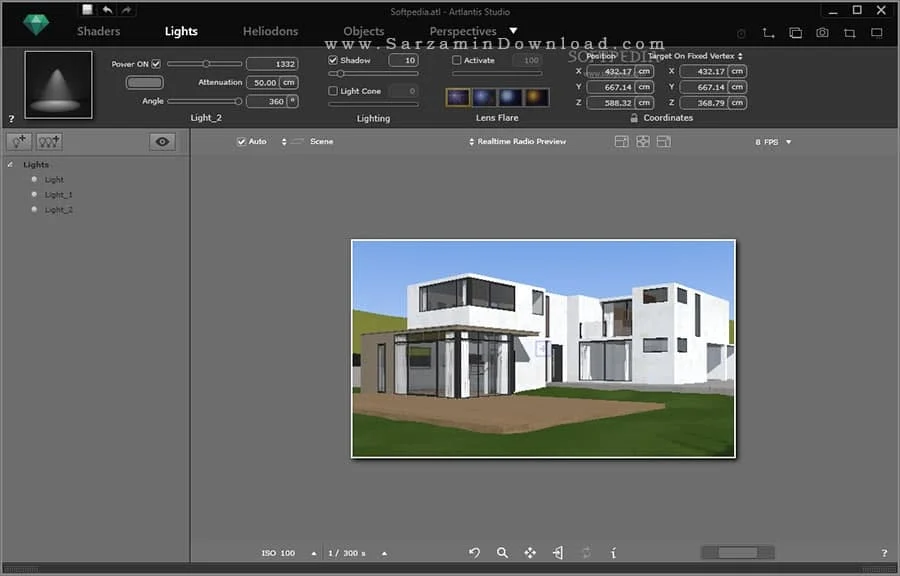This screenshot has height=576, width=900.
Task: Toggle the Light_2 bullet in the list
Action: pyautogui.click(x=34, y=209)
